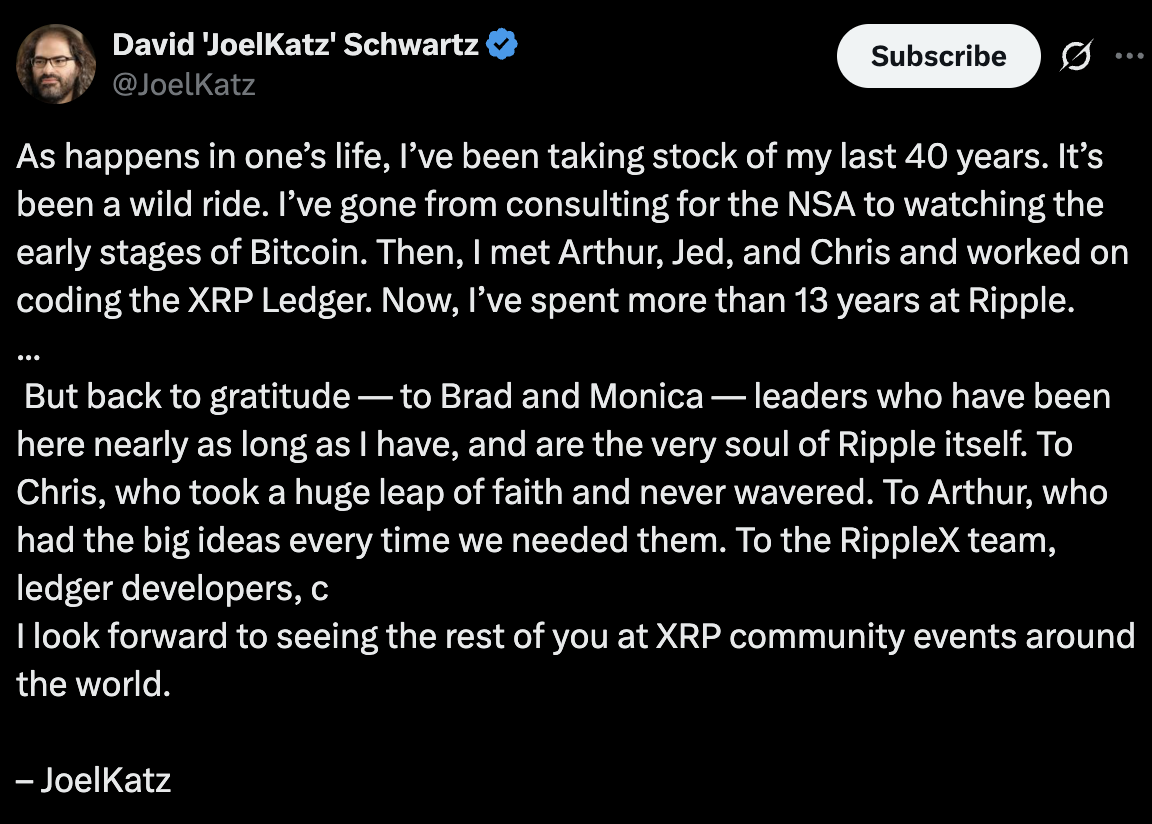Open the David 'JoelKatz' Schwartz display name
1152x824 pixels.
[x=295, y=44]
